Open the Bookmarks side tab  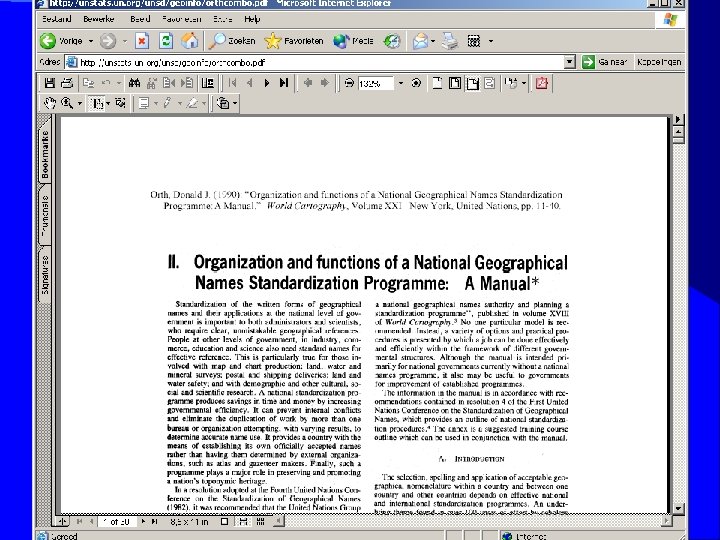(x=45, y=154)
